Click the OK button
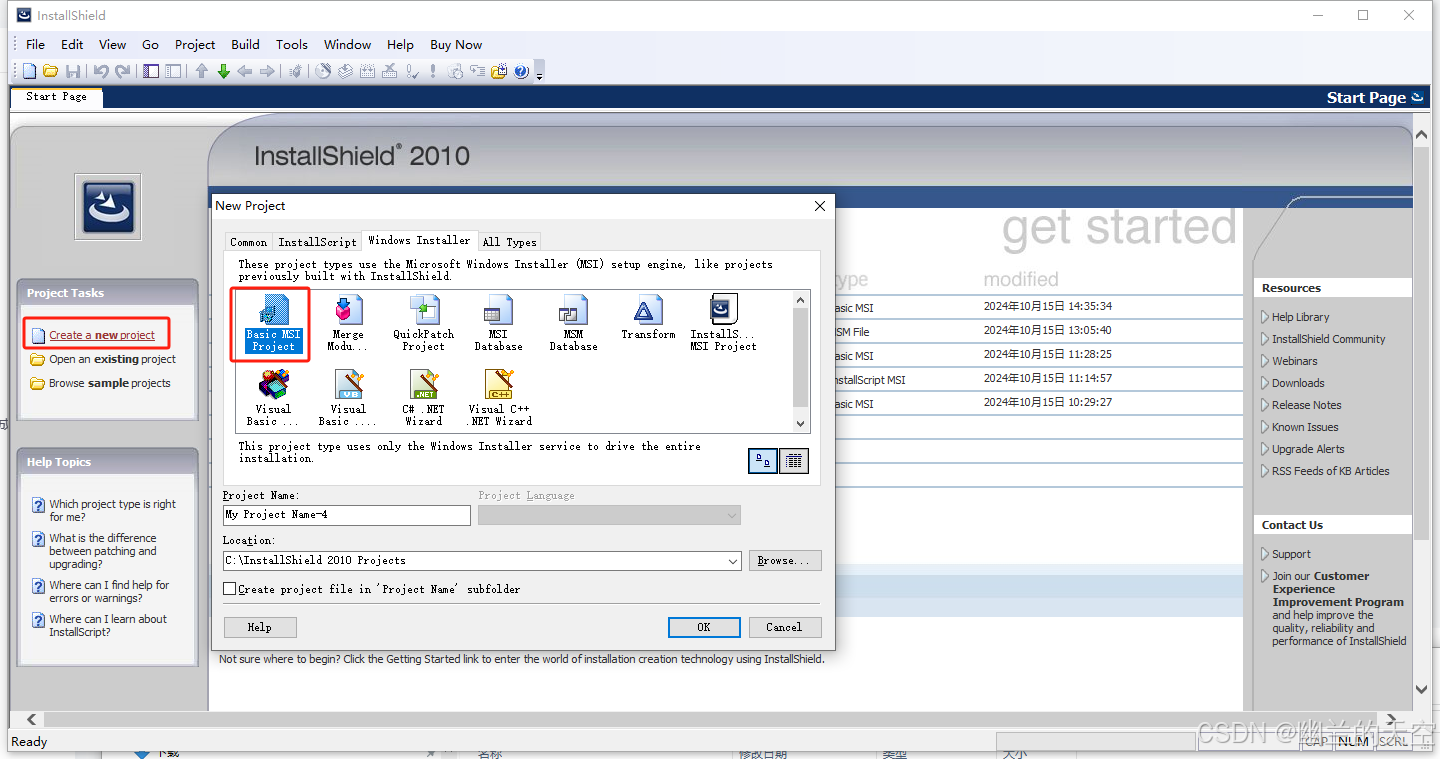The height and width of the screenshot is (759, 1440). (x=704, y=627)
